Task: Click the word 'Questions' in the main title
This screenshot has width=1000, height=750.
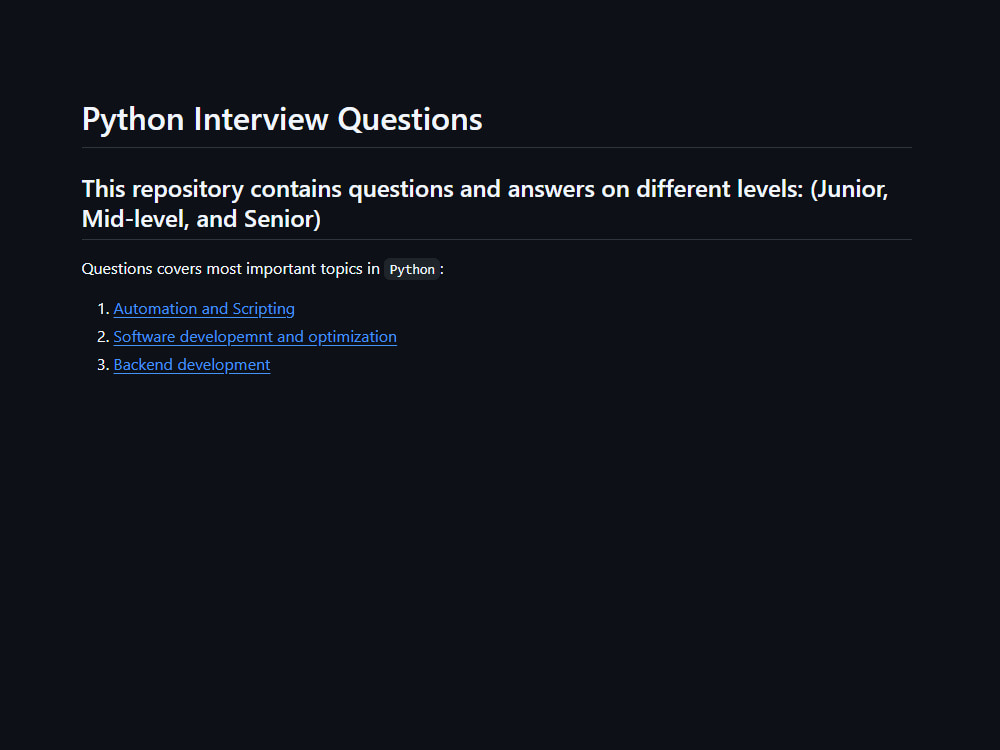Action: (410, 120)
